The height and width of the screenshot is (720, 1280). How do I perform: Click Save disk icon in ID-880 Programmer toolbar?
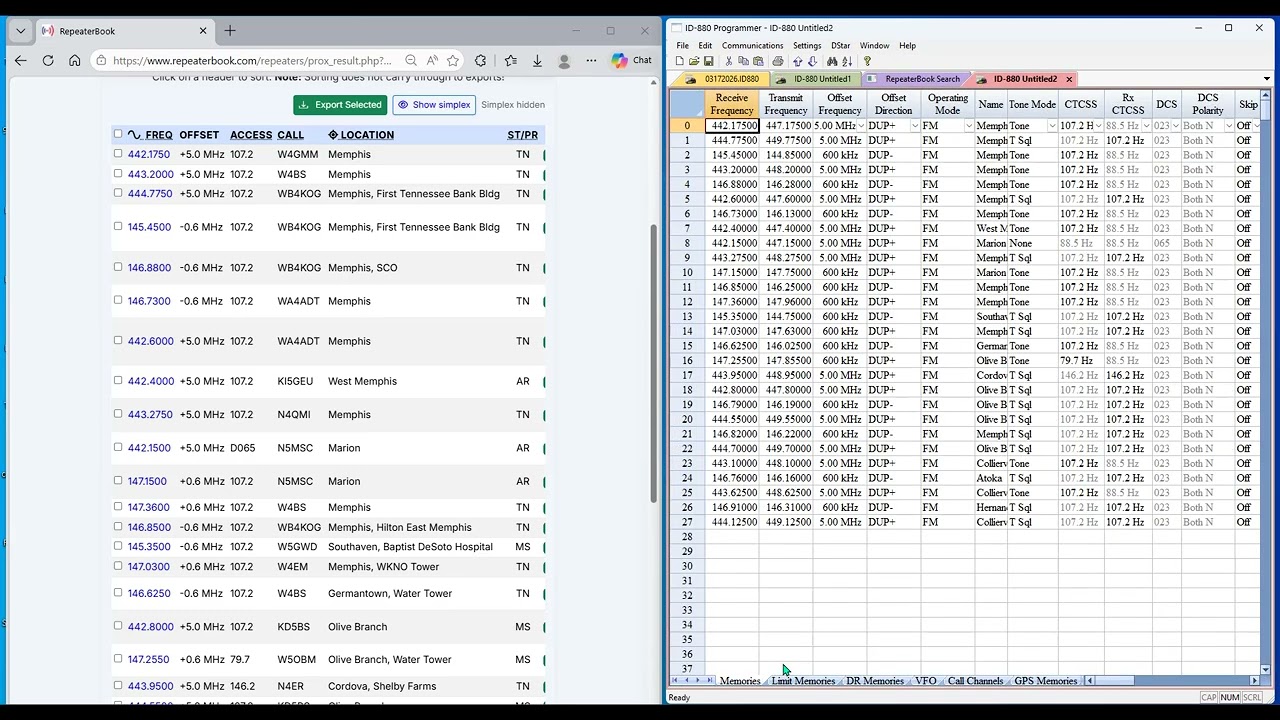708,61
